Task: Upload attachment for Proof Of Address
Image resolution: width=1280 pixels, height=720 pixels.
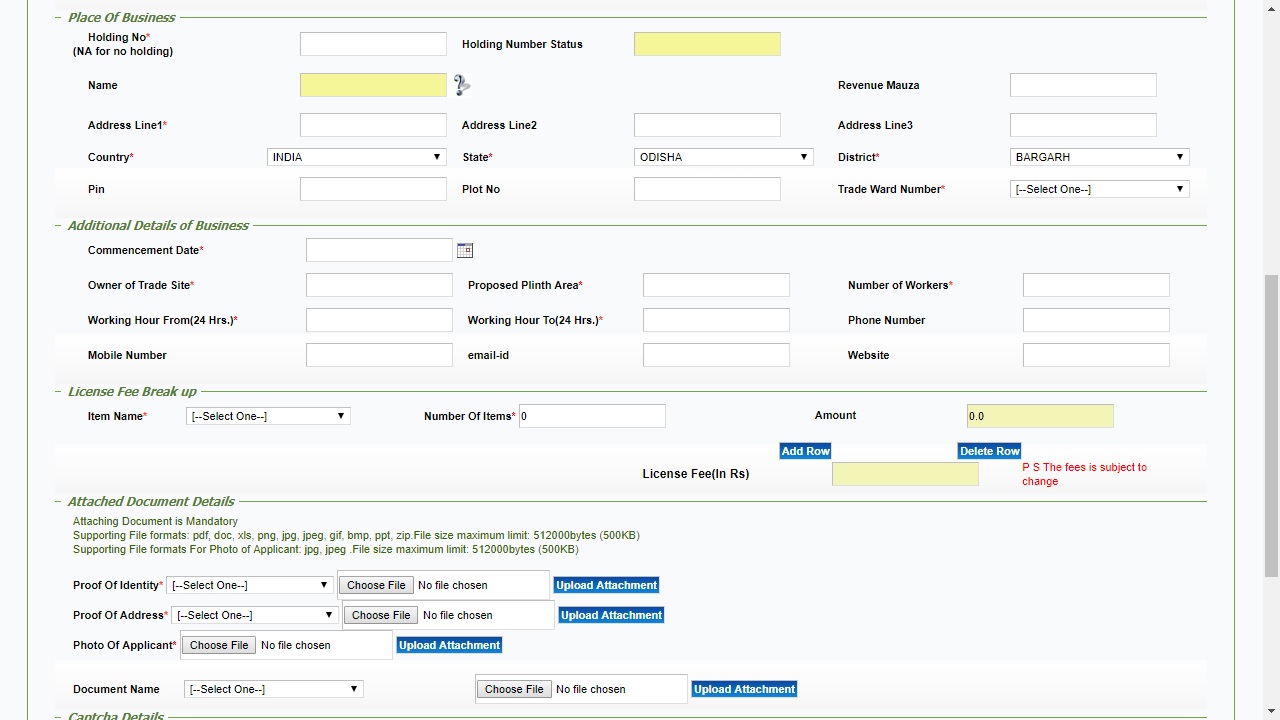Action: coord(611,615)
